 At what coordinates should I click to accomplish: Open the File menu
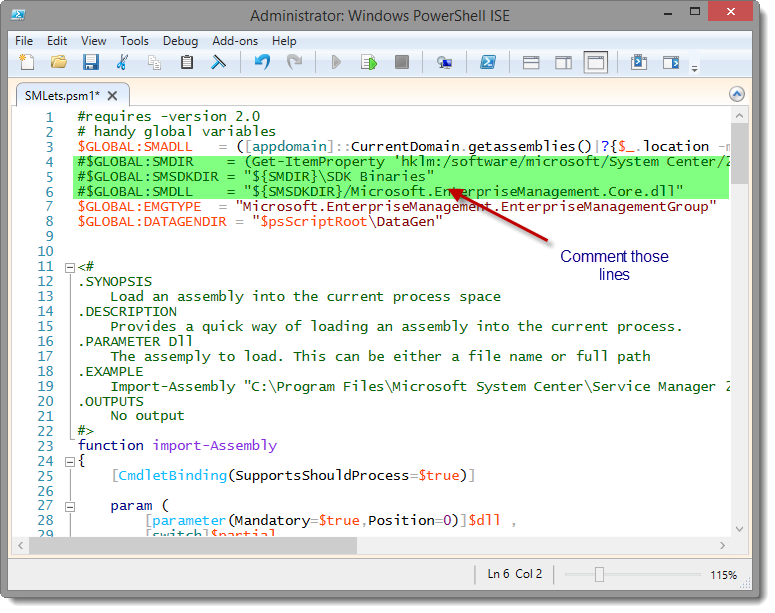pos(24,41)
